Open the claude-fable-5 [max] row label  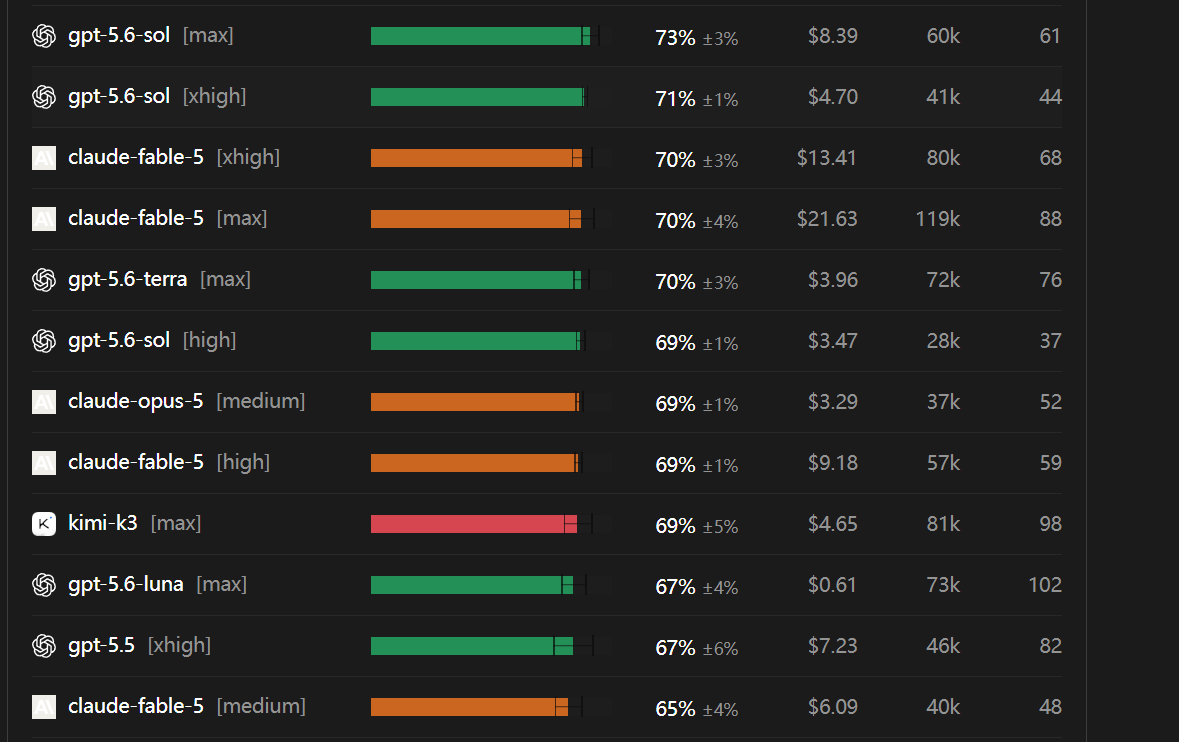click(168, 218)
